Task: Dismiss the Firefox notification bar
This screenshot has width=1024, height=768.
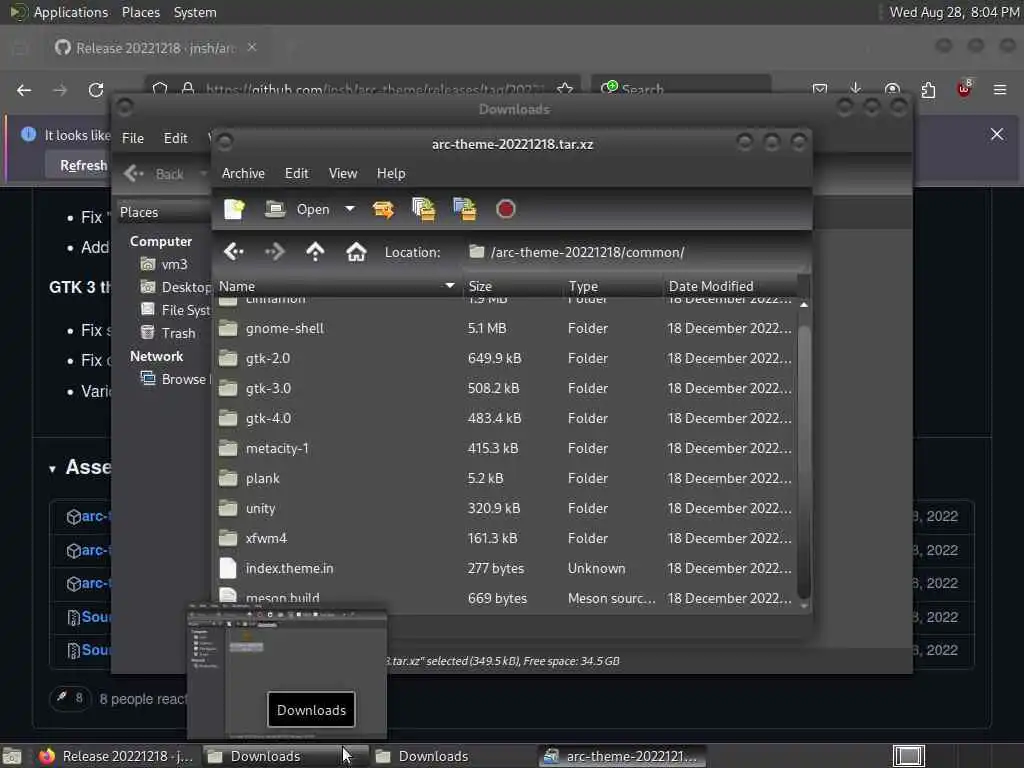Action: coord(997,135)
